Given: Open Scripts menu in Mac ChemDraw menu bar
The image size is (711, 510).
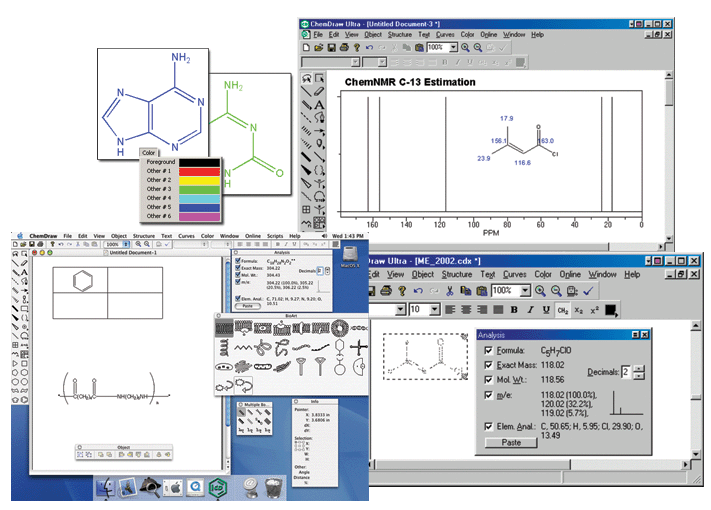Looking at the screenshot, I should [275, 236].
